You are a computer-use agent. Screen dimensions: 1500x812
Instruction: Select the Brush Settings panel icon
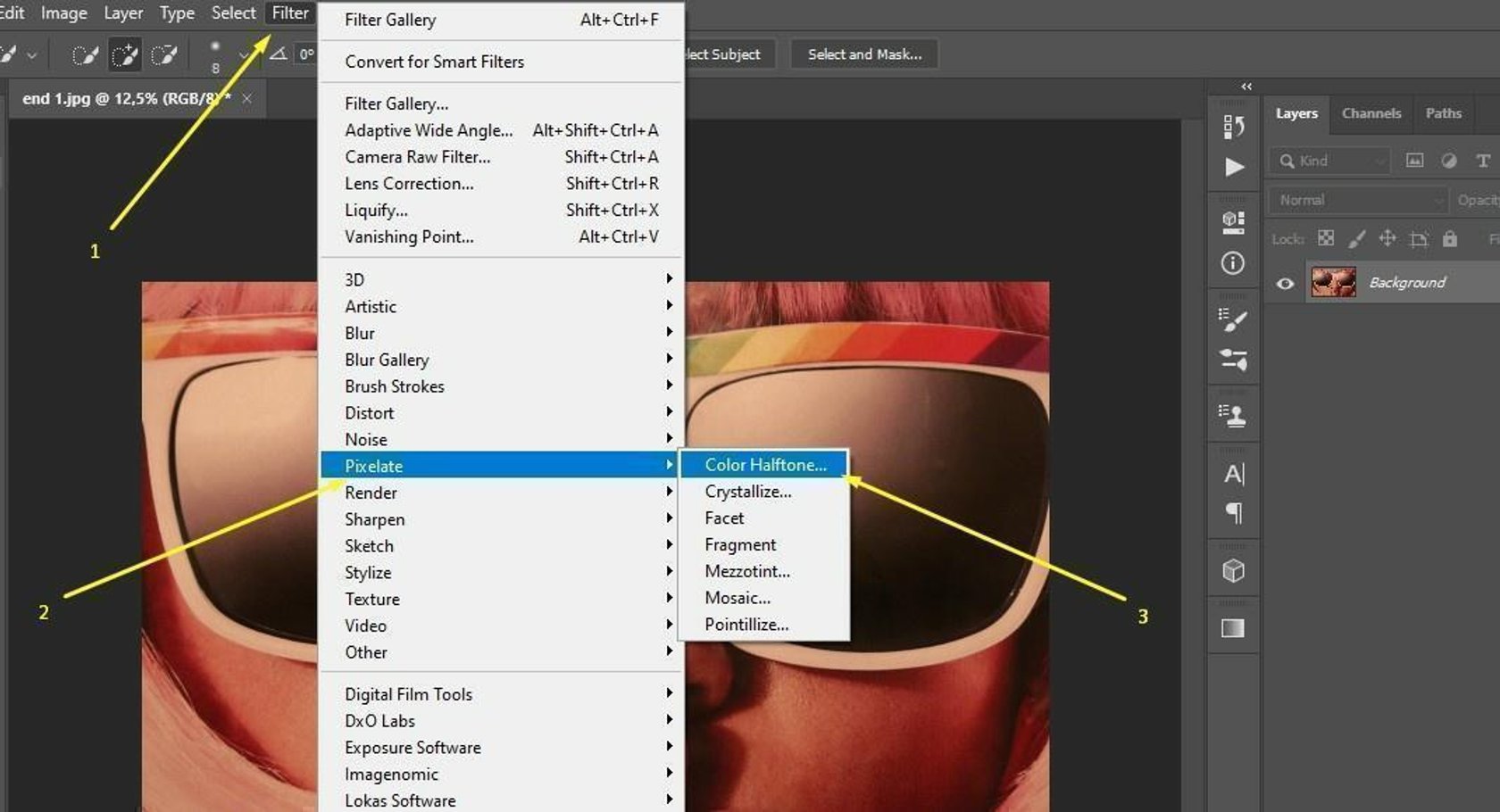pyautogui.click(x=1235, y=319)
